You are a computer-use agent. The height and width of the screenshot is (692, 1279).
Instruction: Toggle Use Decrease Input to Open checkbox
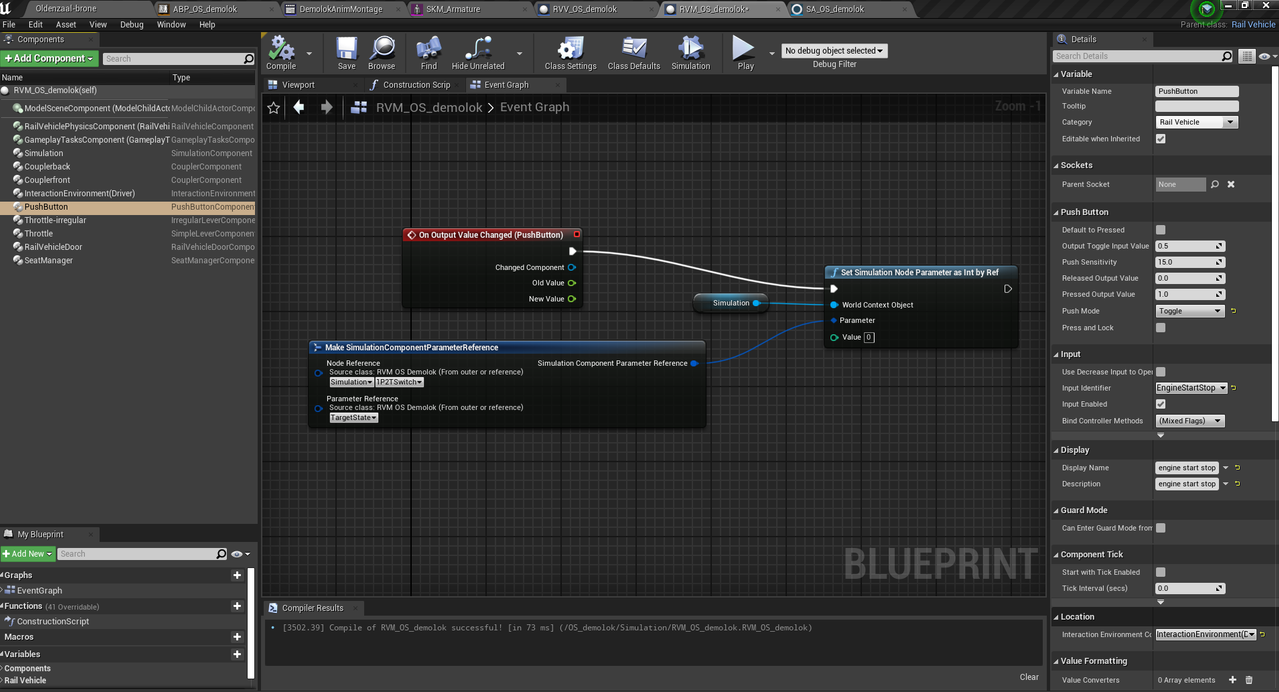(x=1160, y=372)
